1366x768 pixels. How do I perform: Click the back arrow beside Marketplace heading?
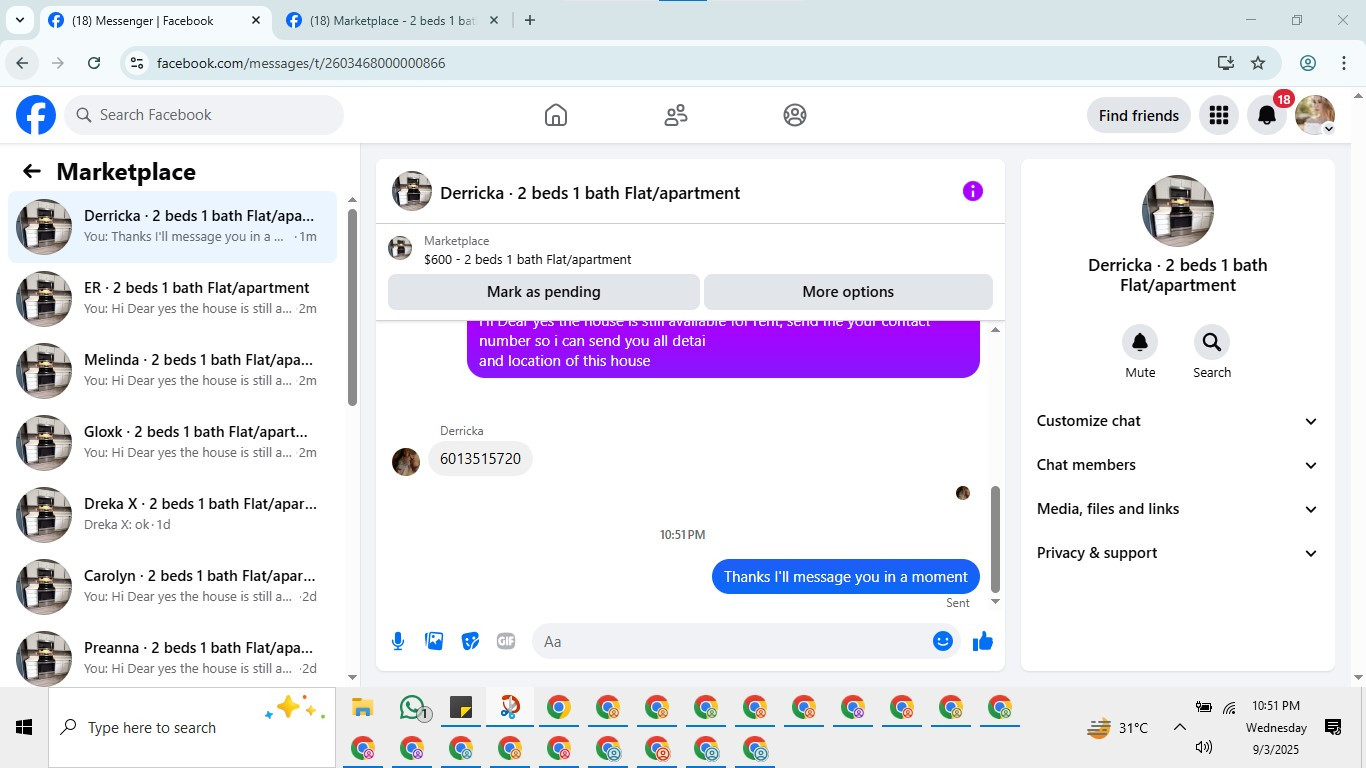click(32, 171)
